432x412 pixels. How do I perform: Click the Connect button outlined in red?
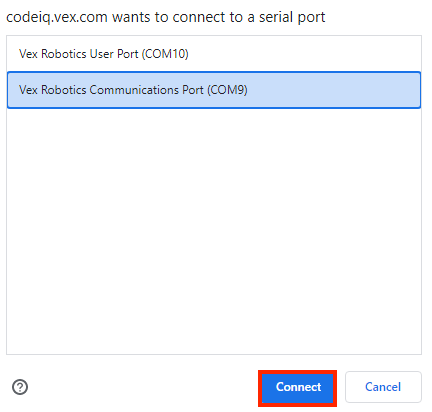click(297, 388)
